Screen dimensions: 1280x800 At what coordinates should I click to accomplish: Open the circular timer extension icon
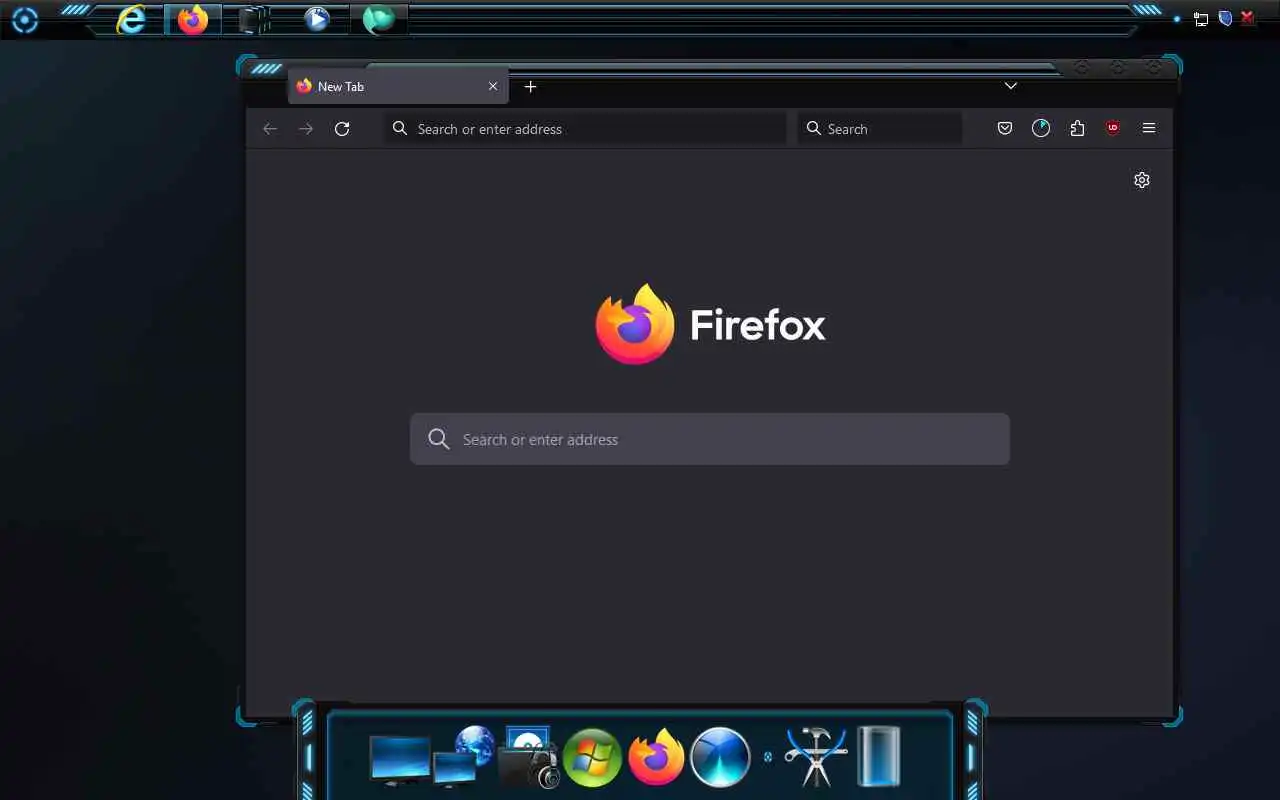(1041, 128)
